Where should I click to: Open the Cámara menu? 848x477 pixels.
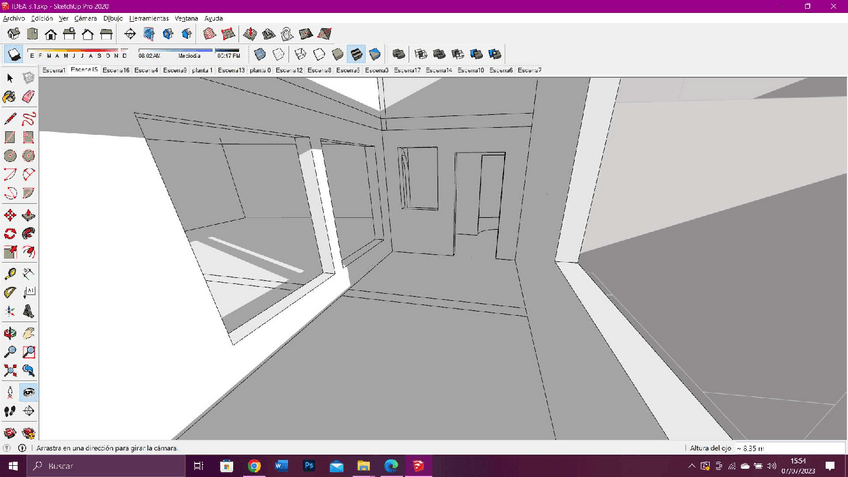[x=85, y=18]
